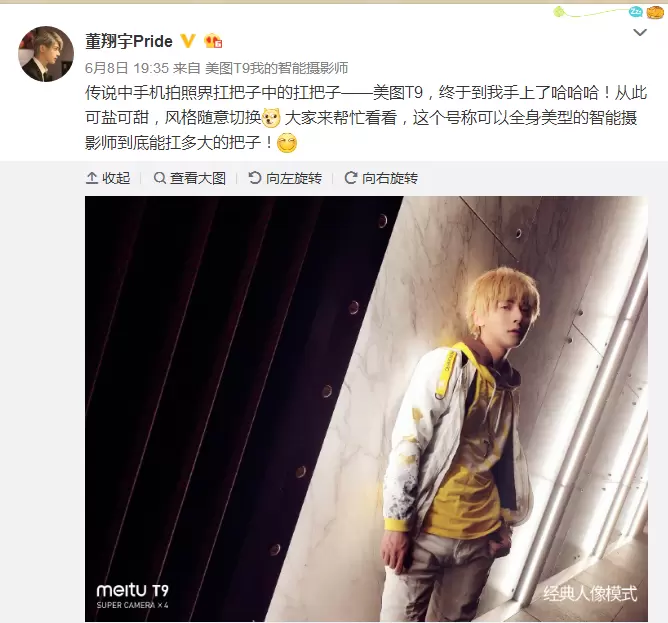Click the 董翔宇Pride username link
The image size is (668, 623).
[x=129, y=41]
